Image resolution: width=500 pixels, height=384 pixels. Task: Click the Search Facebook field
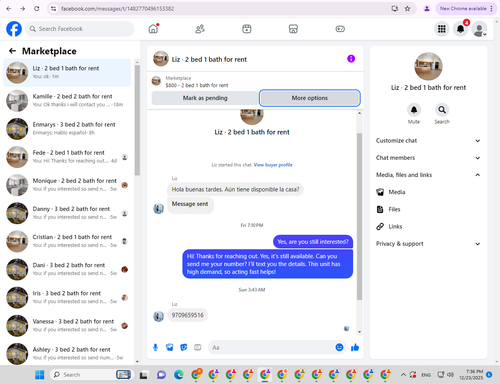(80, 29)
